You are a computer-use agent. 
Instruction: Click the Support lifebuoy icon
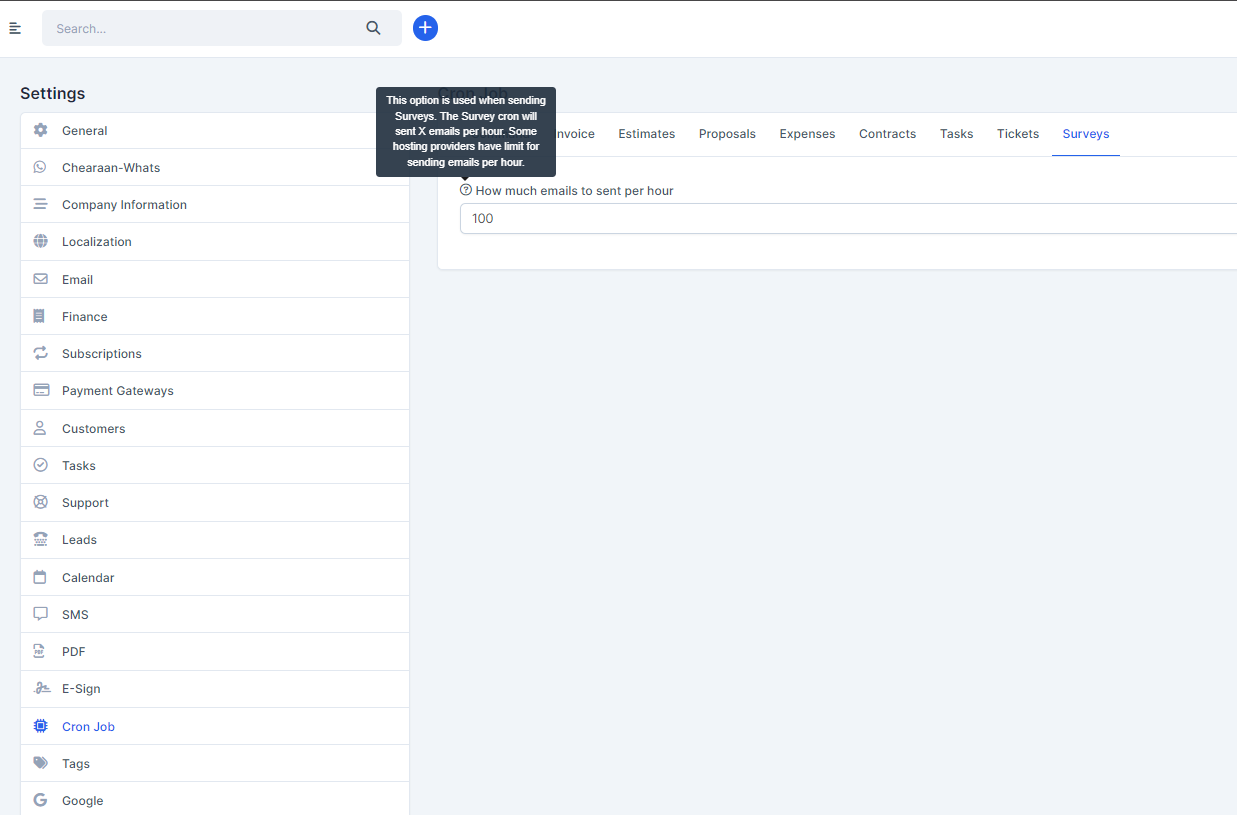40,502
